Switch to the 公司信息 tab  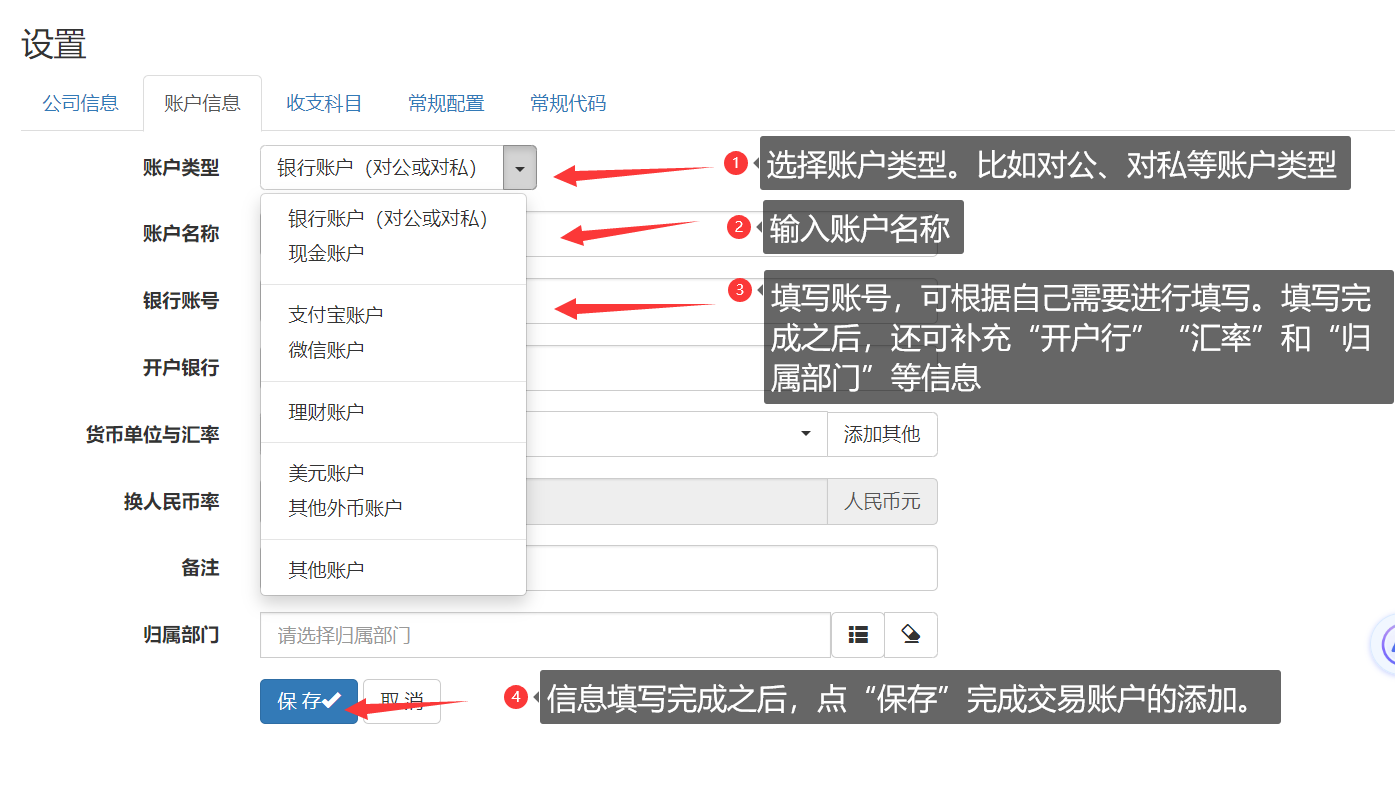coord(81,103)
